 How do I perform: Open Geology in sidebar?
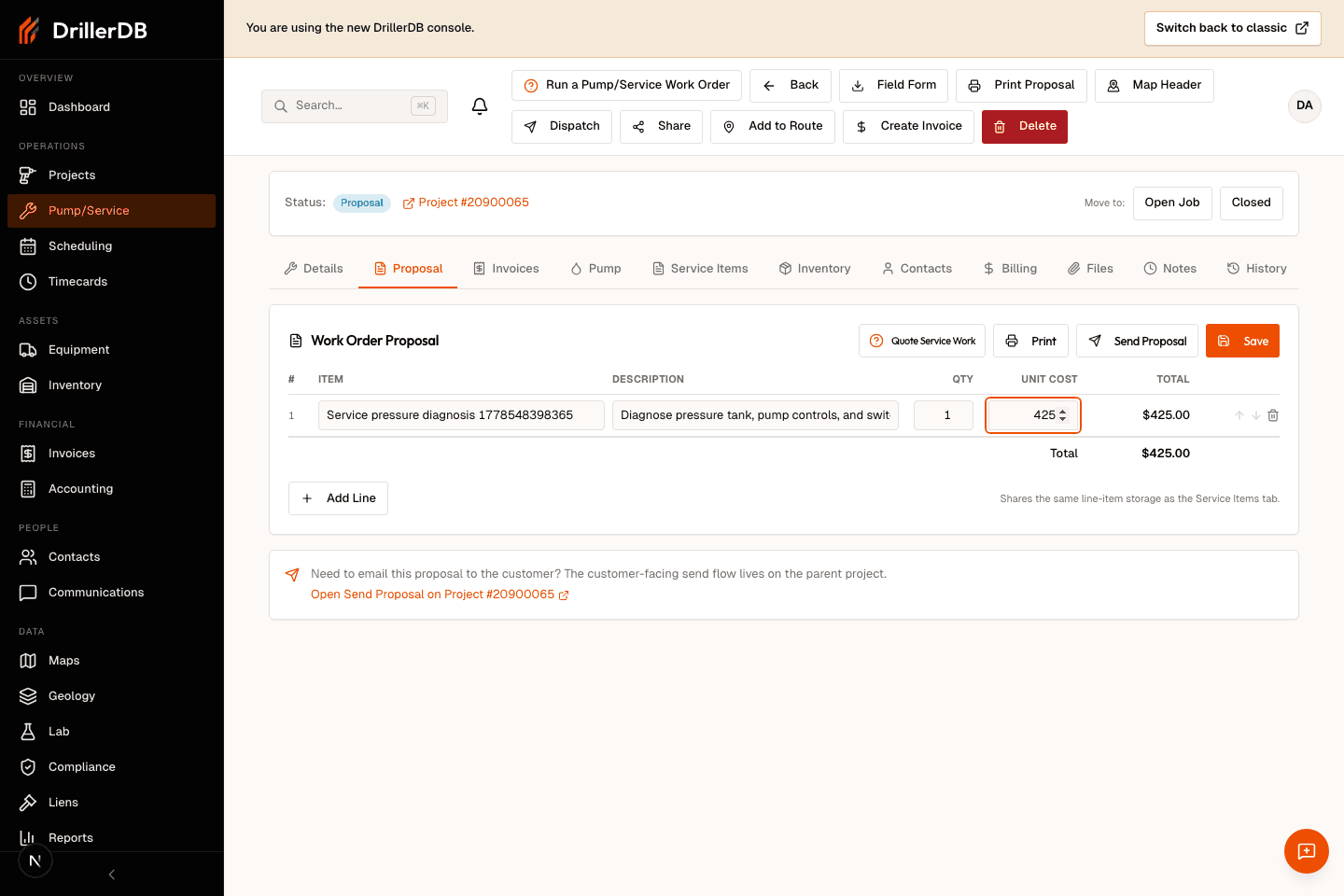(x=111, y=696)
